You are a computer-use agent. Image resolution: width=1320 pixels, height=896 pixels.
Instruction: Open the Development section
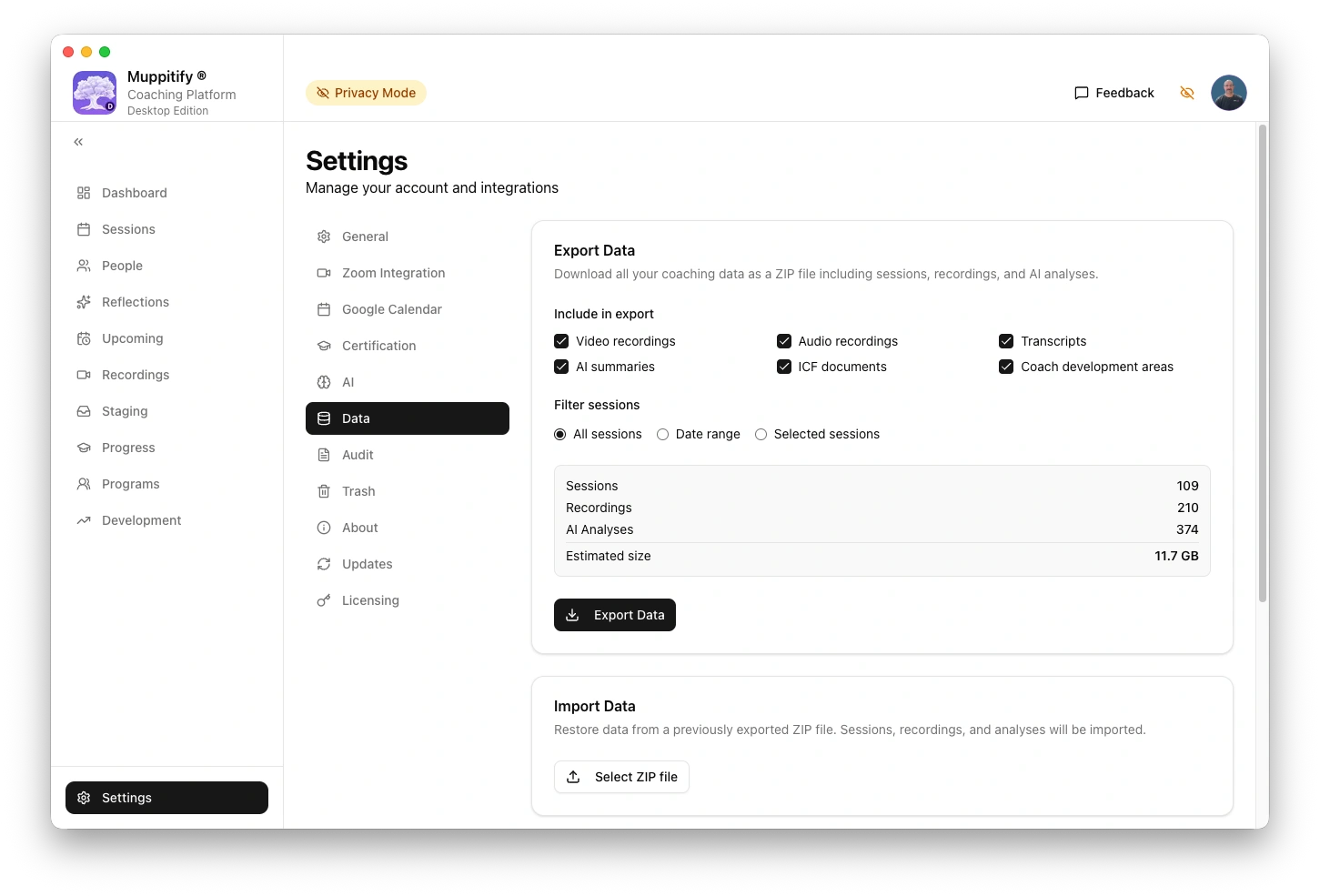tap(140, 520)
